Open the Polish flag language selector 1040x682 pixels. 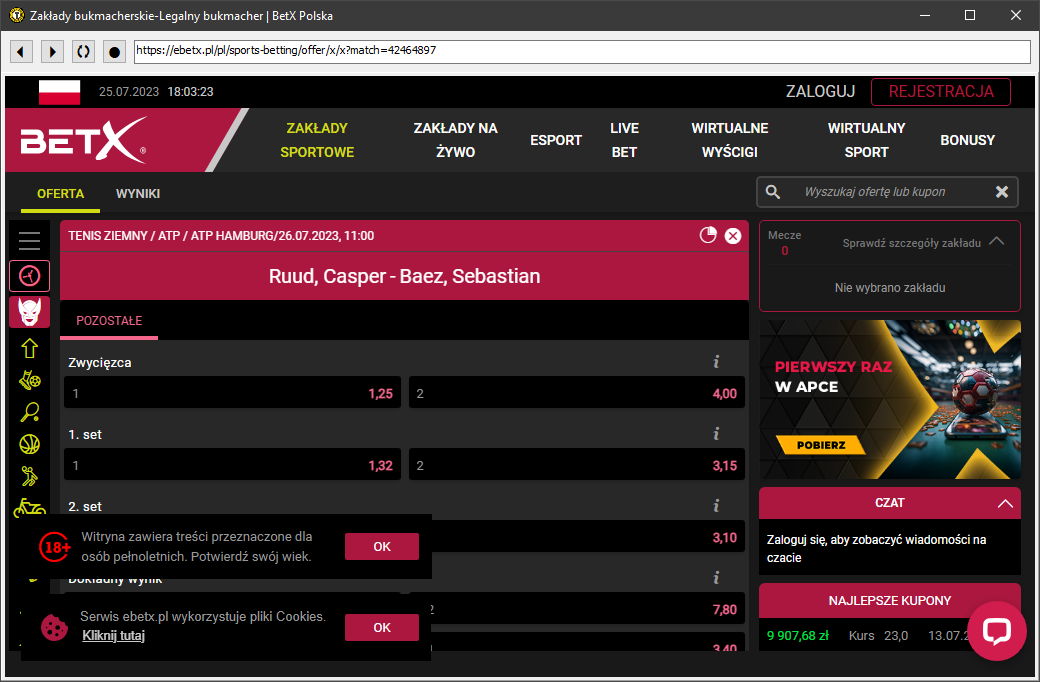(x=59, y=92)
